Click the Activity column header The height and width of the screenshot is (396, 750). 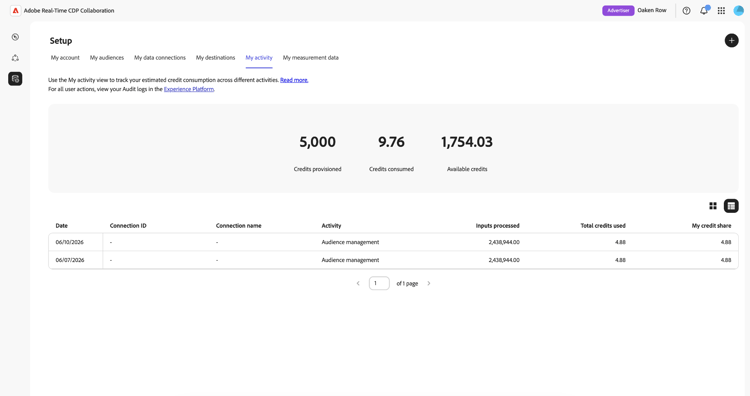click(x=331, y=225)
